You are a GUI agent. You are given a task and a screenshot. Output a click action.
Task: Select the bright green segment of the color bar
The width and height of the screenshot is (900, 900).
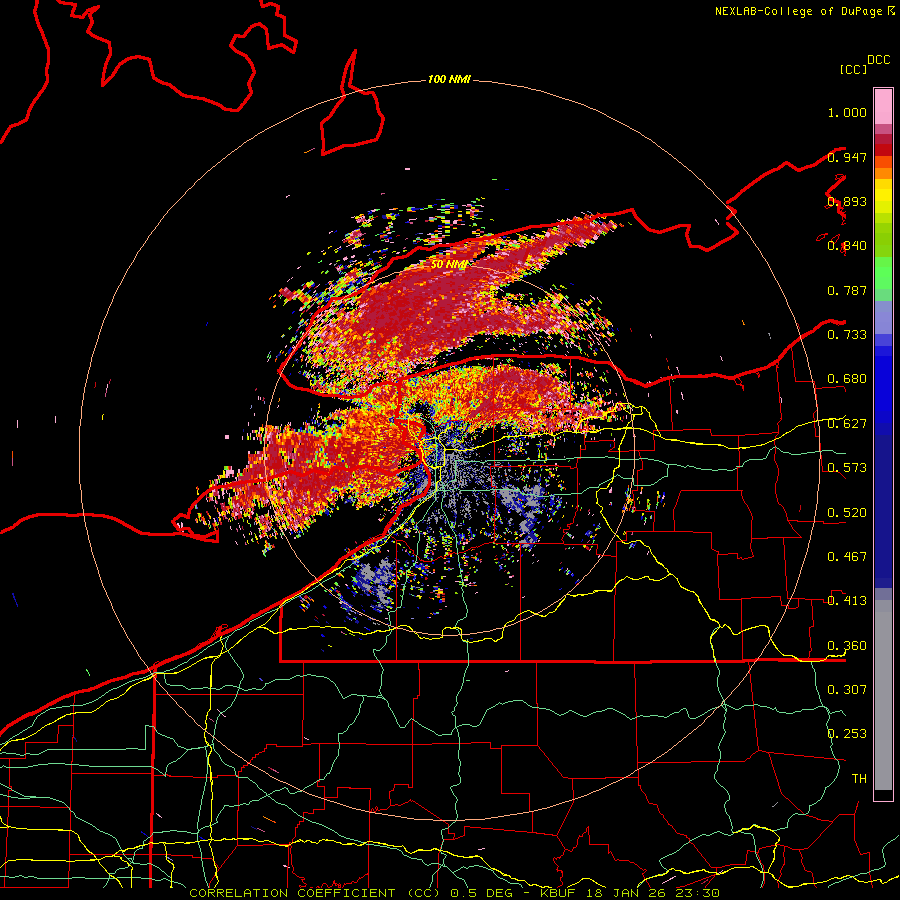pyautogui.click(x=883, y=273)
